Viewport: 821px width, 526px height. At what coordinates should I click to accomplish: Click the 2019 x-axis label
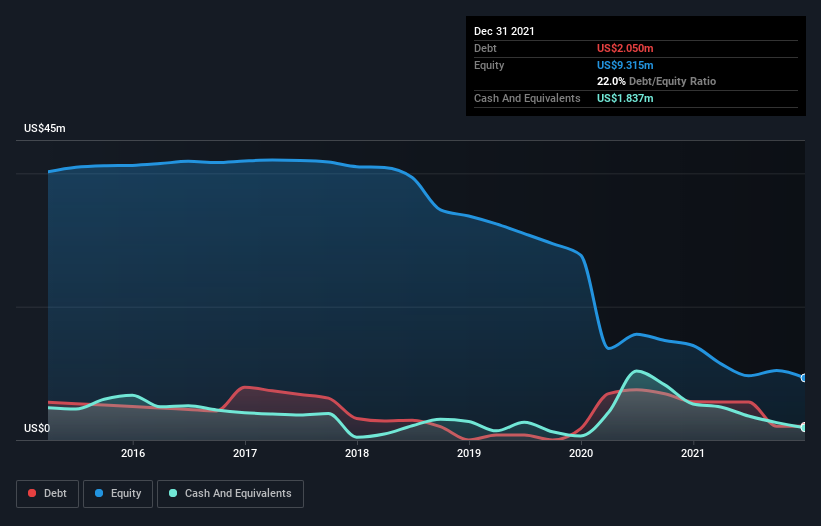[469, 453]
